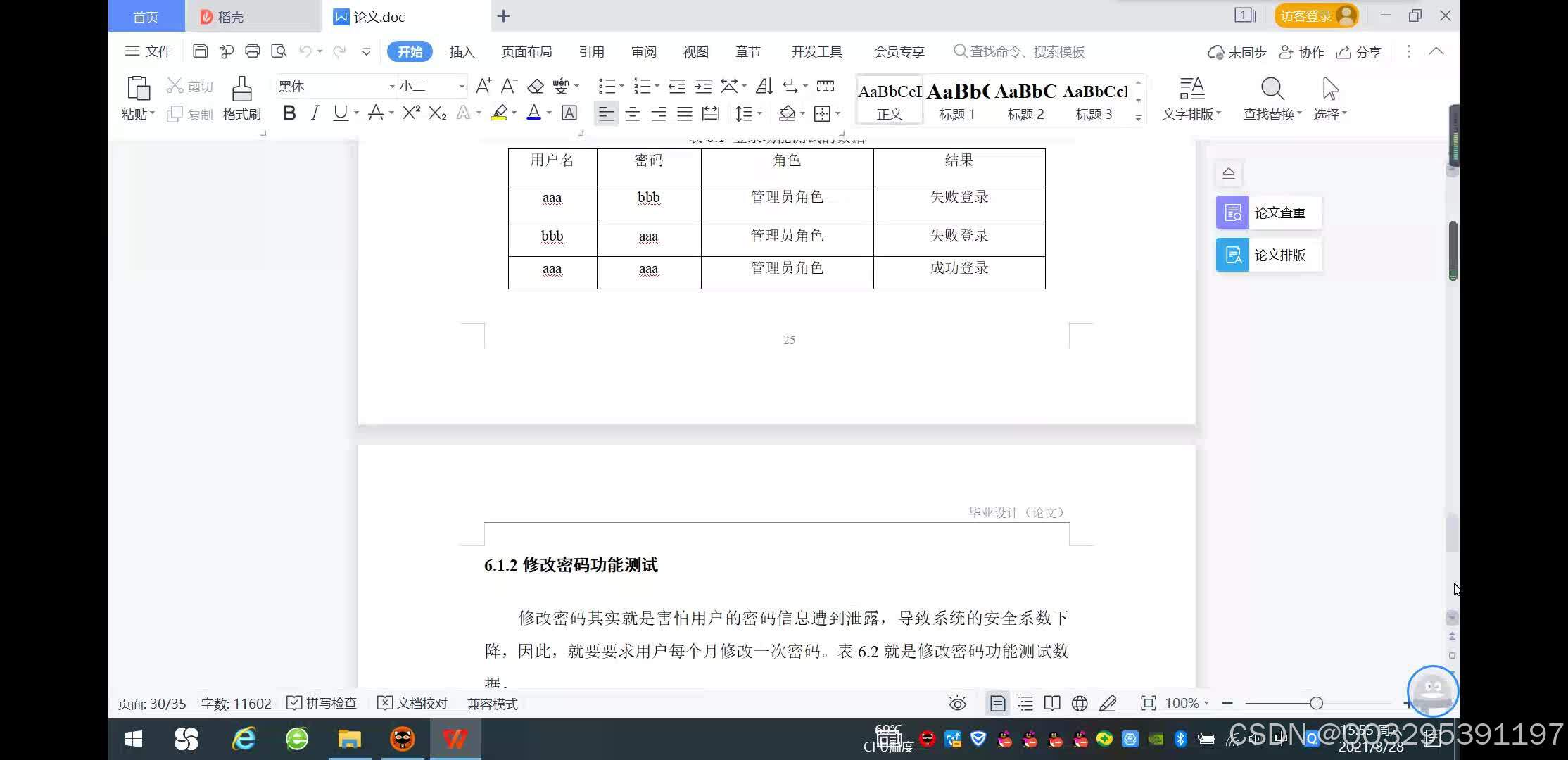The height and width of the screenshot is (760, 1568).
Task: Toggle Italic formatting
Action: tap(315, 113)
